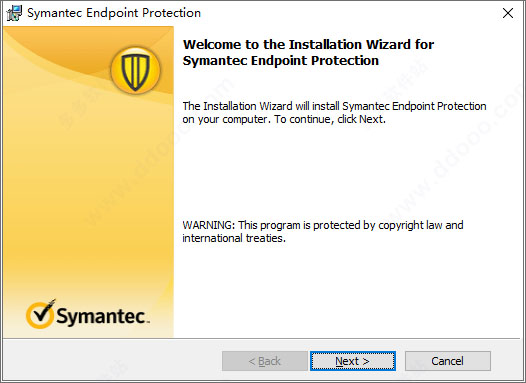Click the 'Welcome to the Installation Wizard' heading
The width and height of the screenshot is (526, 383).
(x=308, y=44)
